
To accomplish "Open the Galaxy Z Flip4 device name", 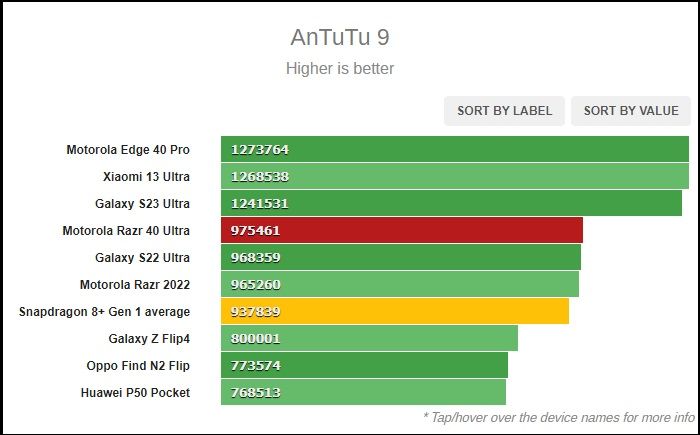I will (149, 339).
